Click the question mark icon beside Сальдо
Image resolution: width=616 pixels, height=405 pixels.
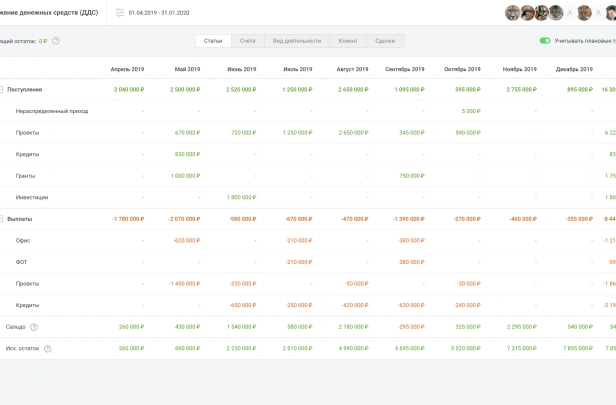click(x=34, y=327)
